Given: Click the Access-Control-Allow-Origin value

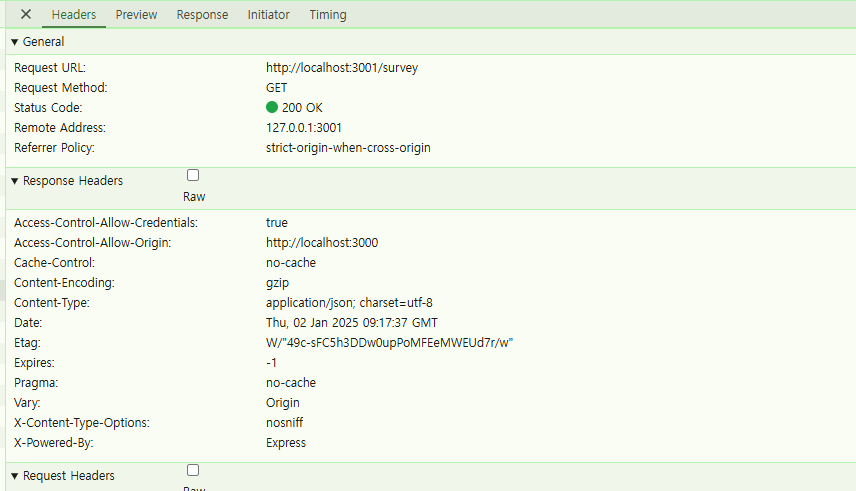Looking at the screenshot, I should pos(322,243).
